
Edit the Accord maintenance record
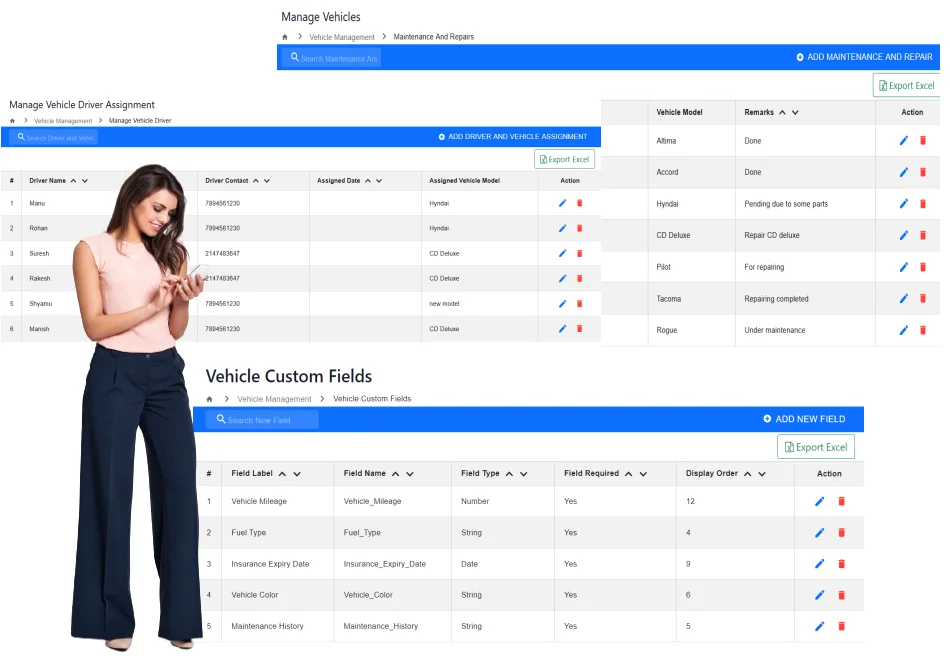pos(903,172)
